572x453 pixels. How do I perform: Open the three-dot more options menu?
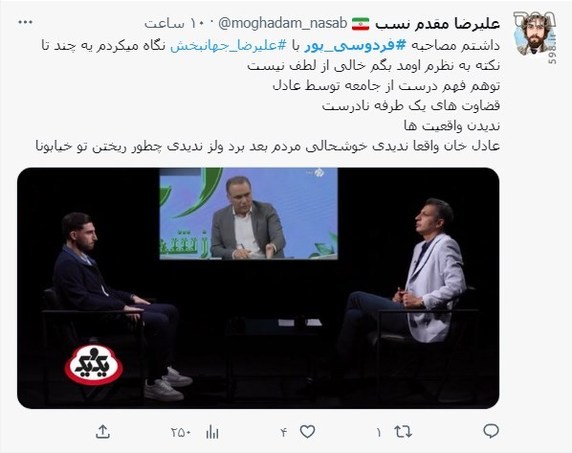tap(26, 22)
